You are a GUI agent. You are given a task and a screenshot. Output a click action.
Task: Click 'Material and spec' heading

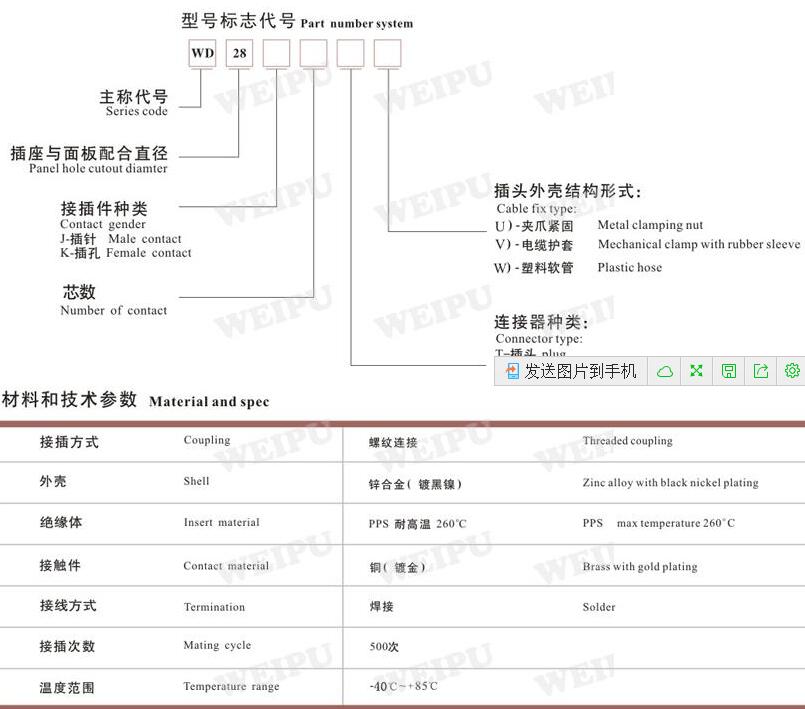(209, 401)
